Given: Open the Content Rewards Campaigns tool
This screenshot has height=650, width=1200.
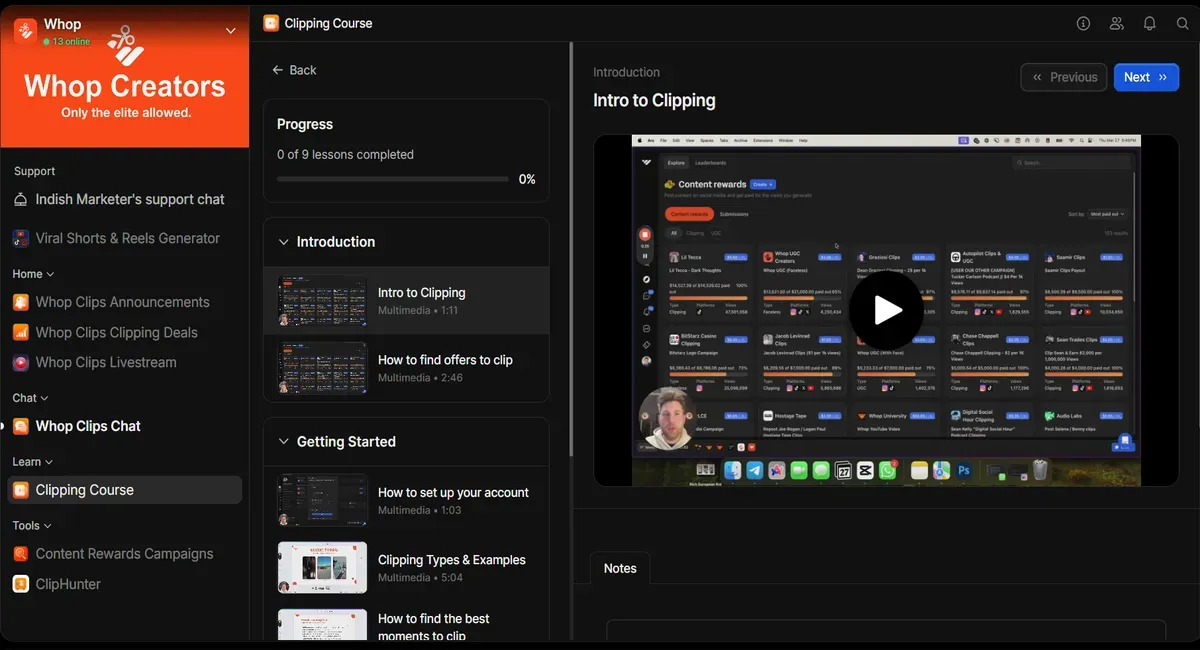Looking at the screenshot, I should pyautogui.click(x=124, y=553).
